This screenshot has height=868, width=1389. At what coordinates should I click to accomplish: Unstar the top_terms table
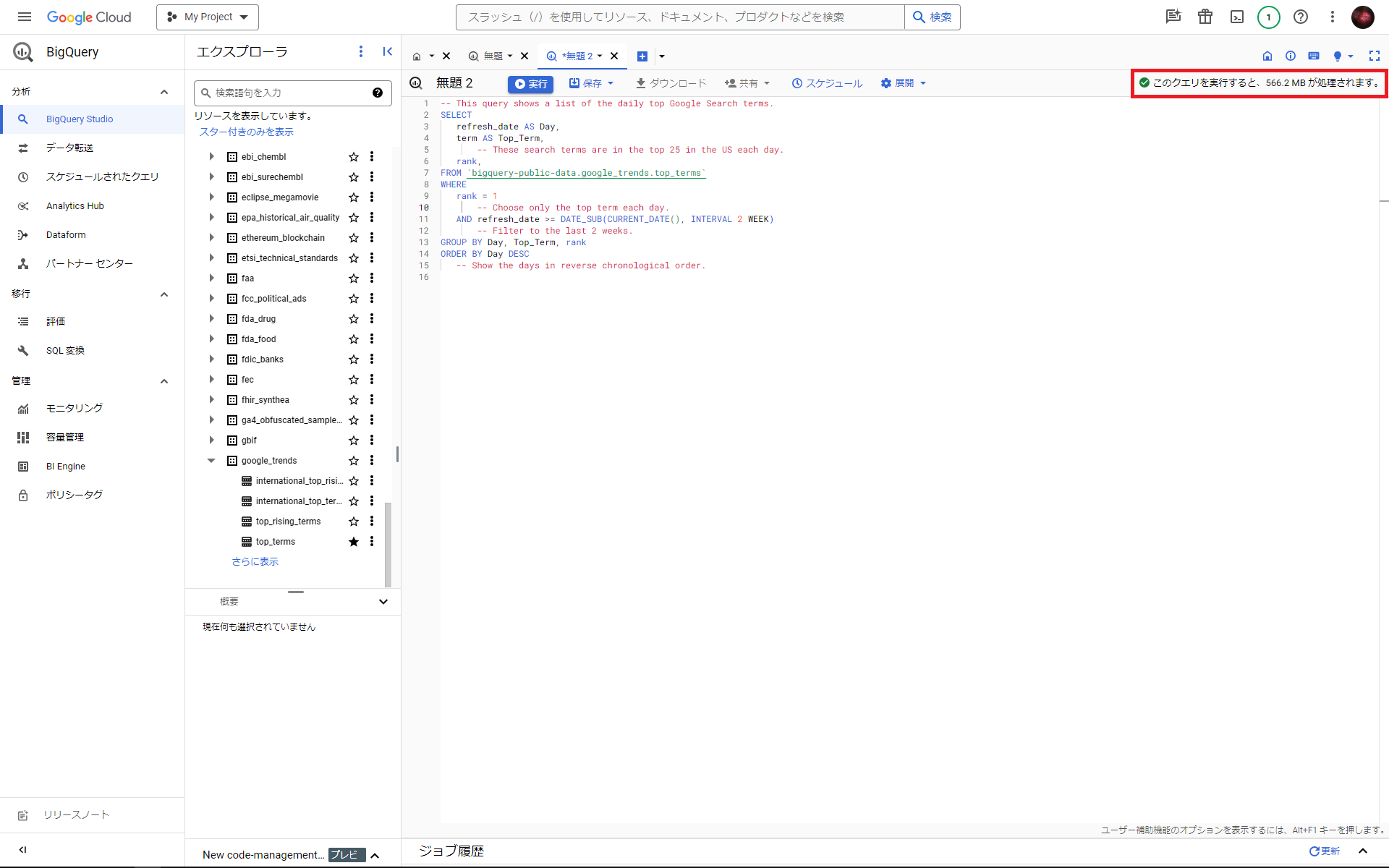click(x=354, y=541)
